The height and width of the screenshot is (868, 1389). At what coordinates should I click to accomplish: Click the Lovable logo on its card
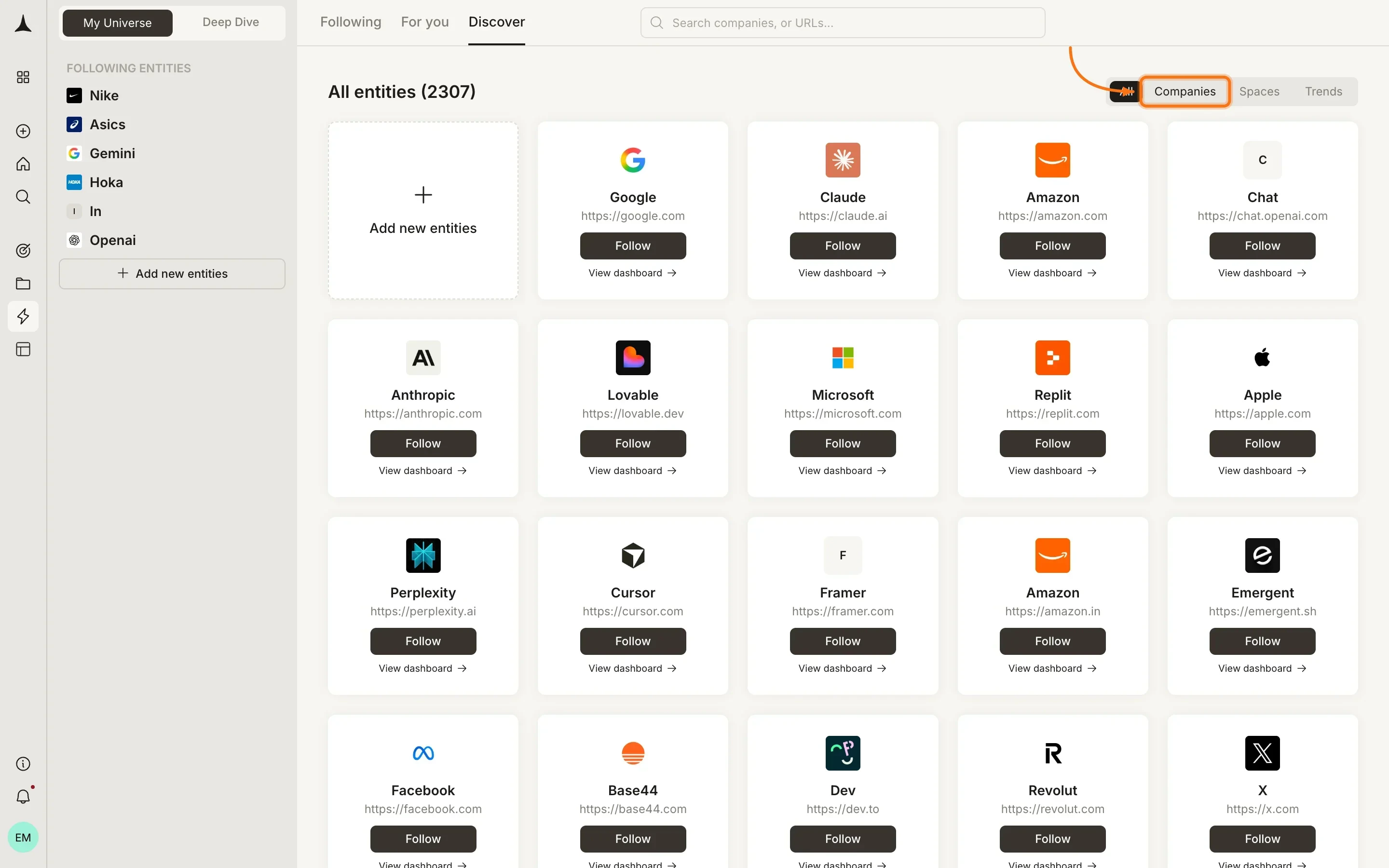(x=632, y=358)
